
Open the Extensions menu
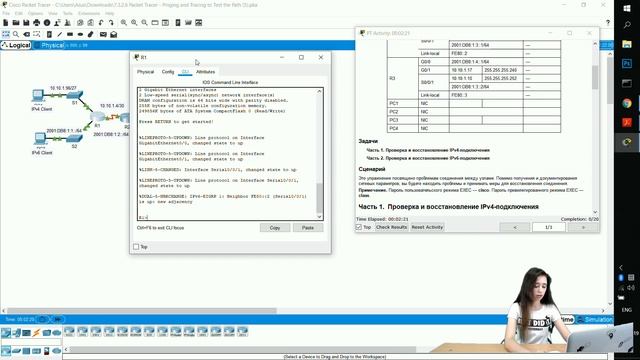(89, 13)
